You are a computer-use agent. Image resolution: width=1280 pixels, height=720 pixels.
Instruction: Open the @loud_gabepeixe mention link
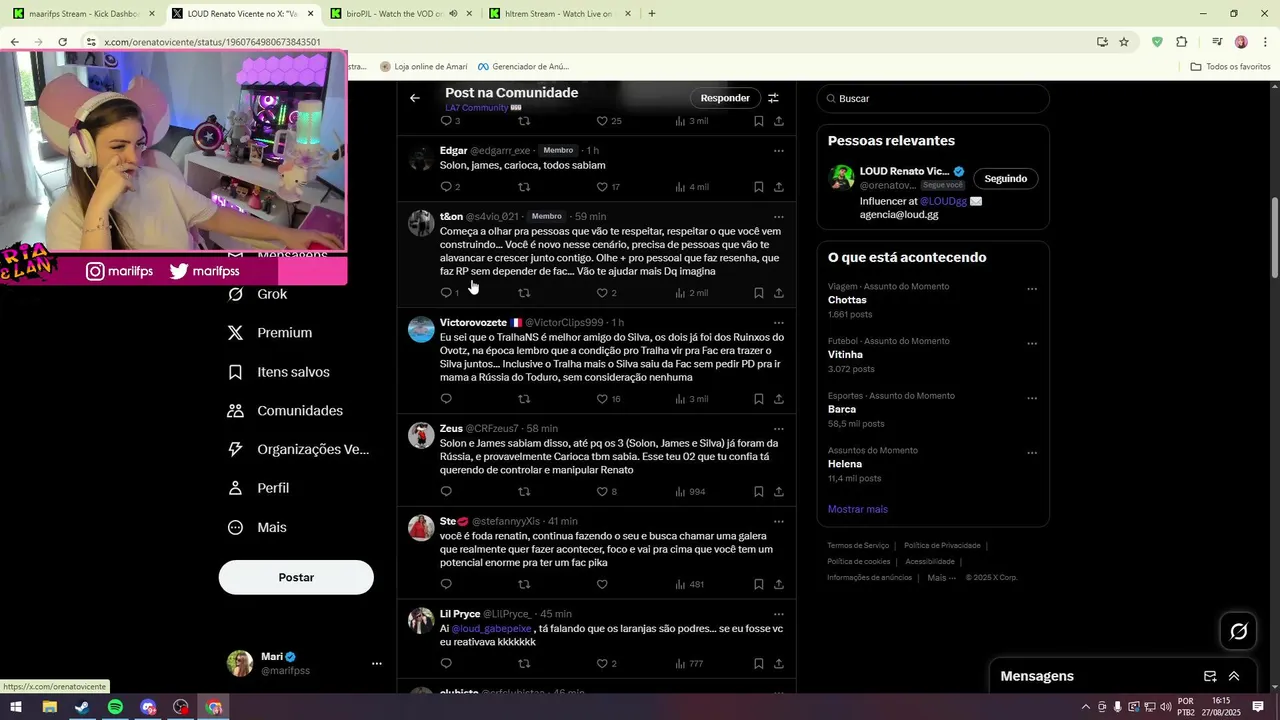click(491, 629)
